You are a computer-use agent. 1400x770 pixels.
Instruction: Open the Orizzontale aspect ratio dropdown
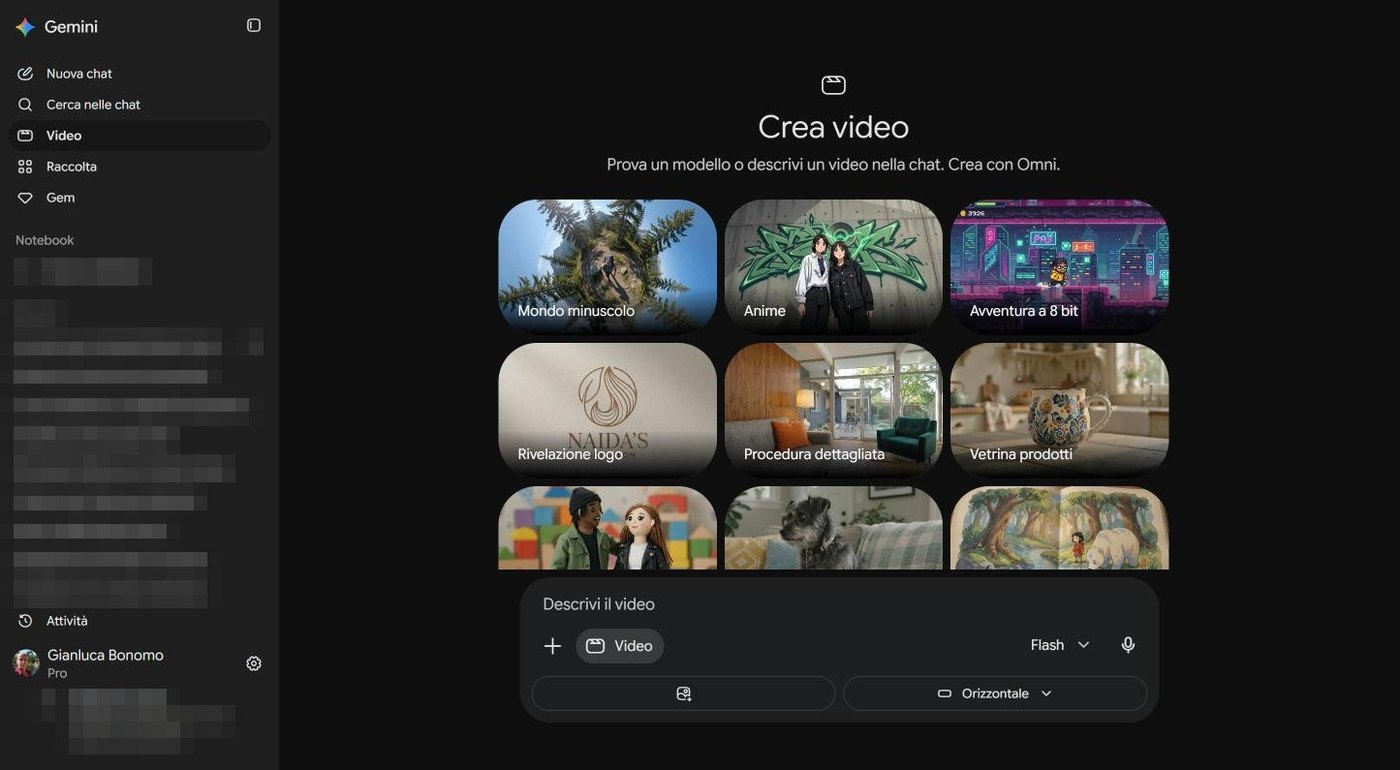995,694
